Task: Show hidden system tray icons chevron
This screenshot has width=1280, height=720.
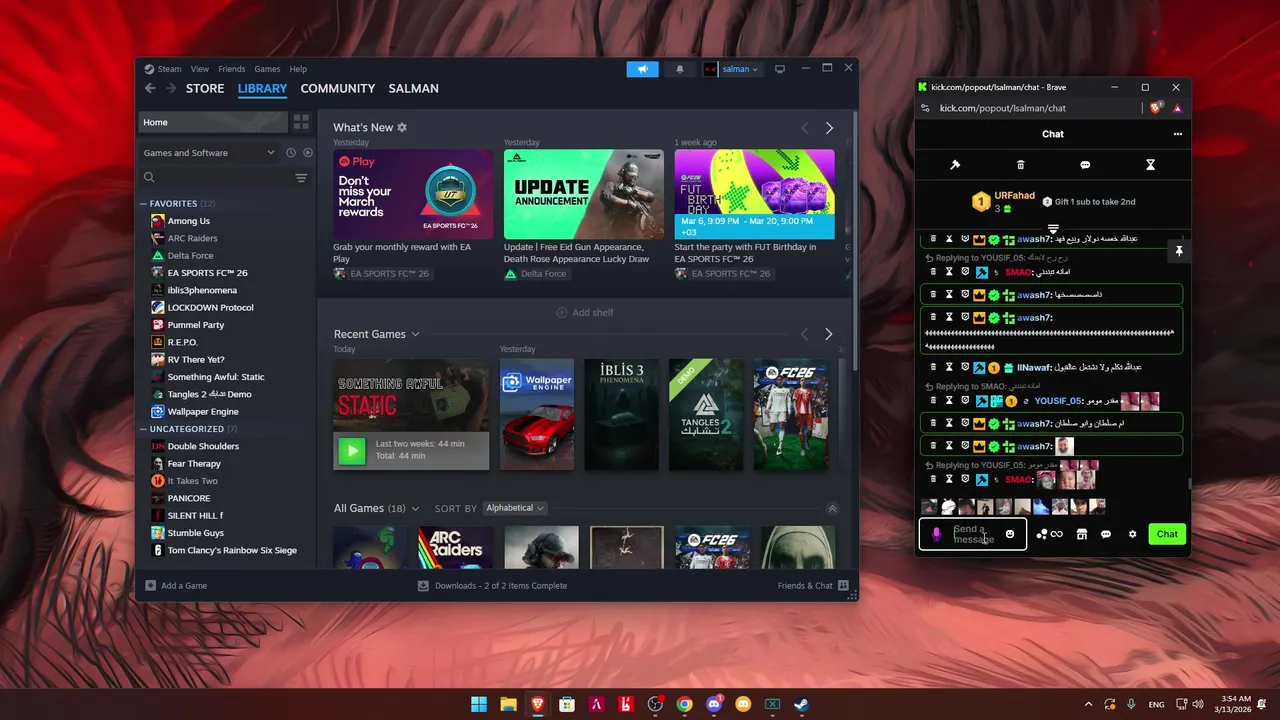Action: point(1088,704)
